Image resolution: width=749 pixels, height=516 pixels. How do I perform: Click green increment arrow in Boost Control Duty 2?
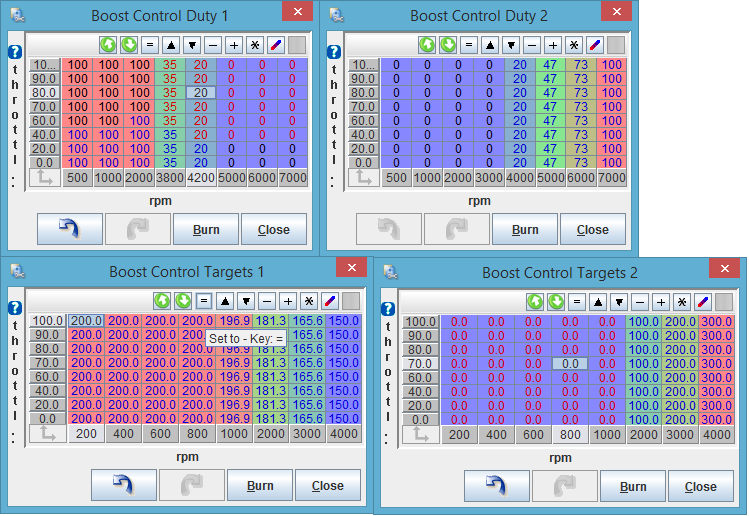coord(428,45)
